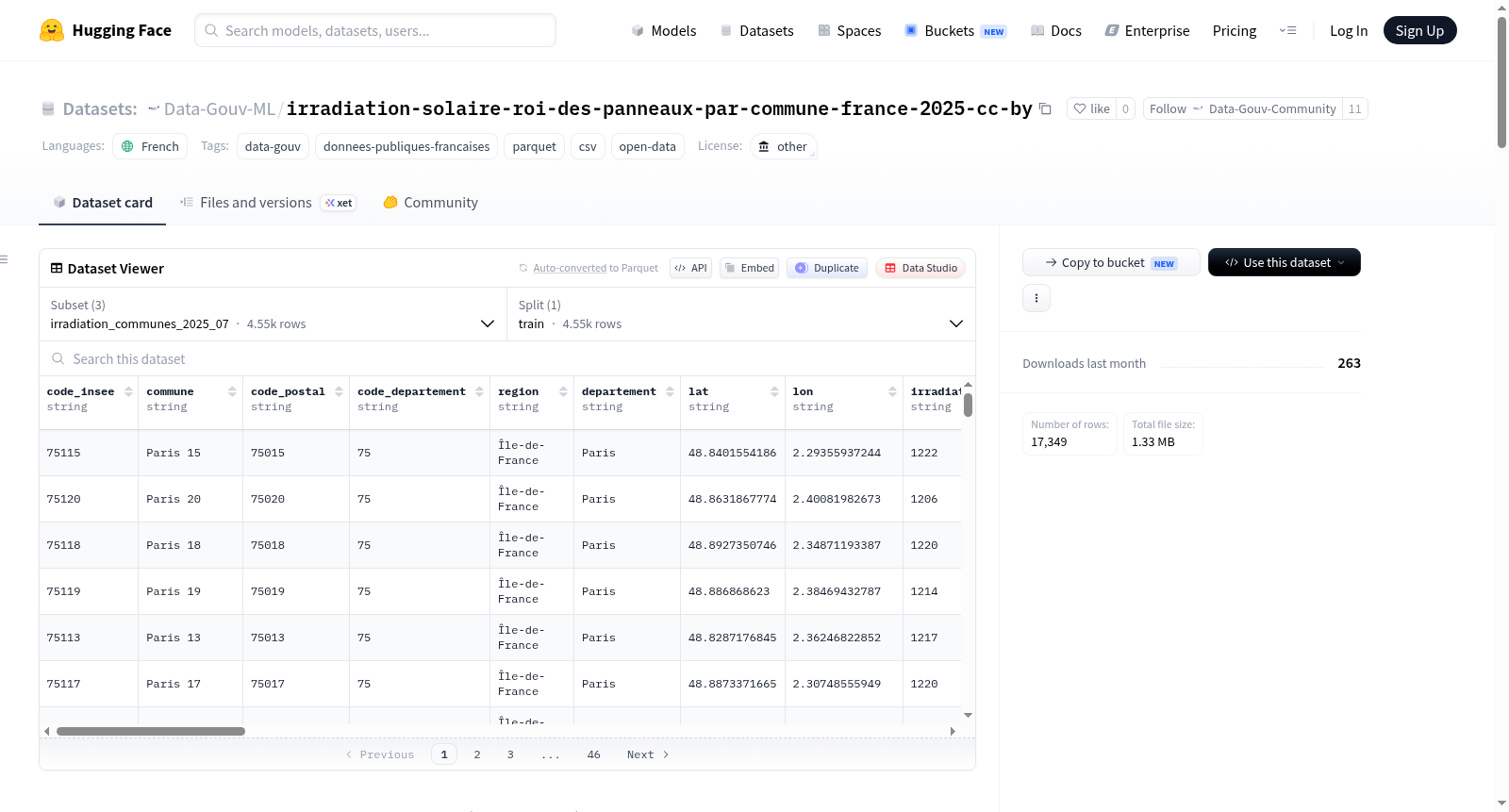The height and width of the screenshot is (812, 1509).
Task: Click the parquet tag
Action: (534, 146)
